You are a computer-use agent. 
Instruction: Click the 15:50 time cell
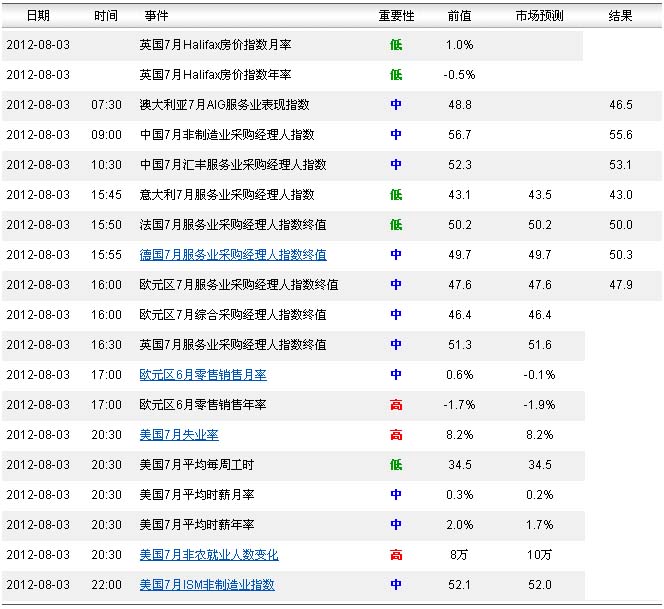point(106,225)
